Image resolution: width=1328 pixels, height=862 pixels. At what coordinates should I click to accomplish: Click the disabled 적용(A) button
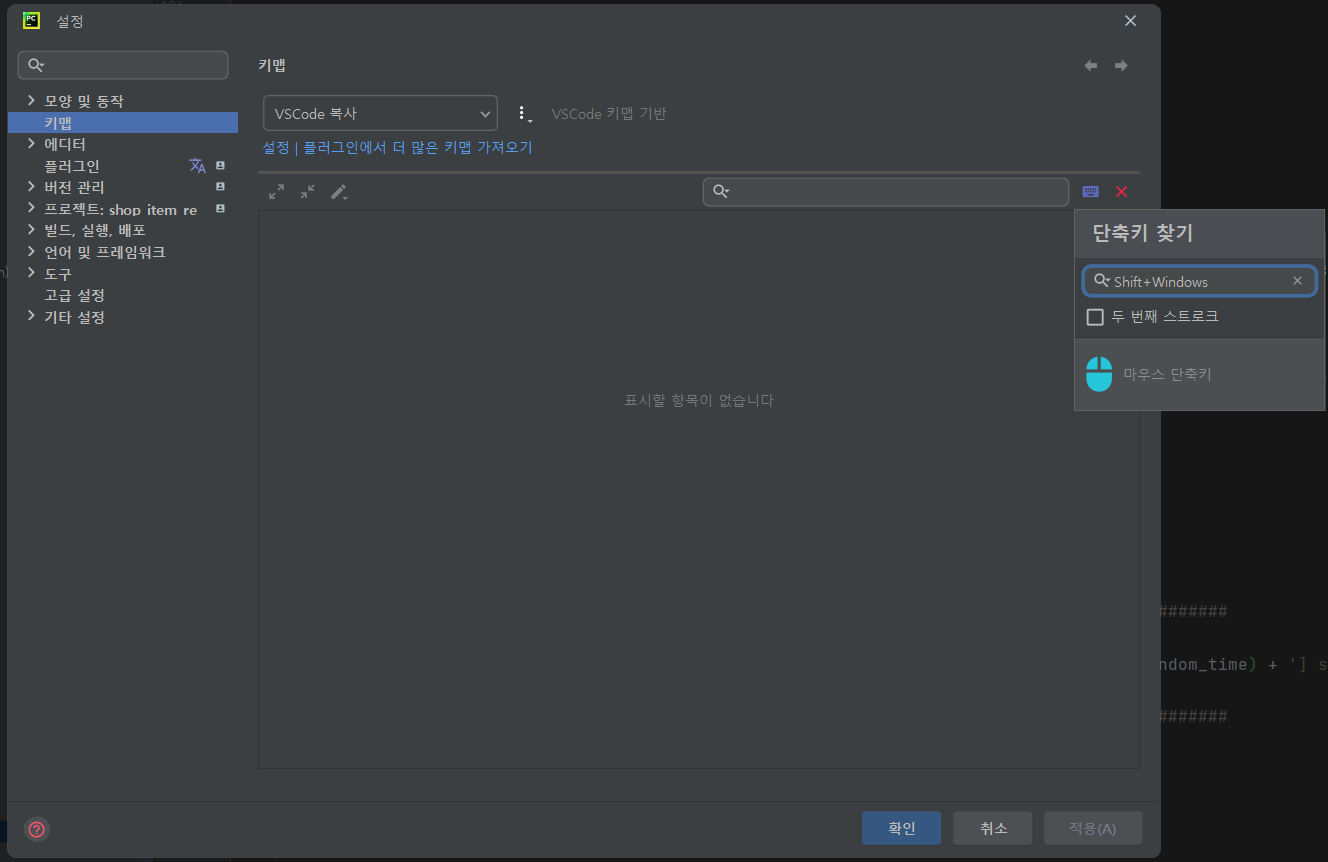[1093, 828]
